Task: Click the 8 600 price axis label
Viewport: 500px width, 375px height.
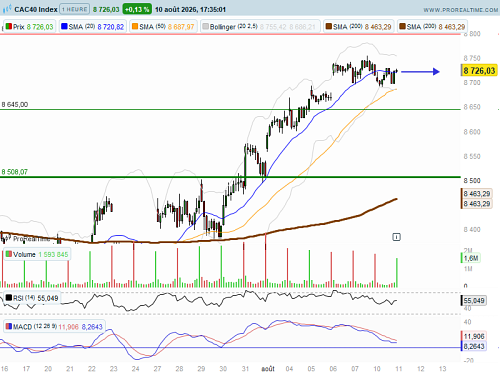Action: [472, 132]
